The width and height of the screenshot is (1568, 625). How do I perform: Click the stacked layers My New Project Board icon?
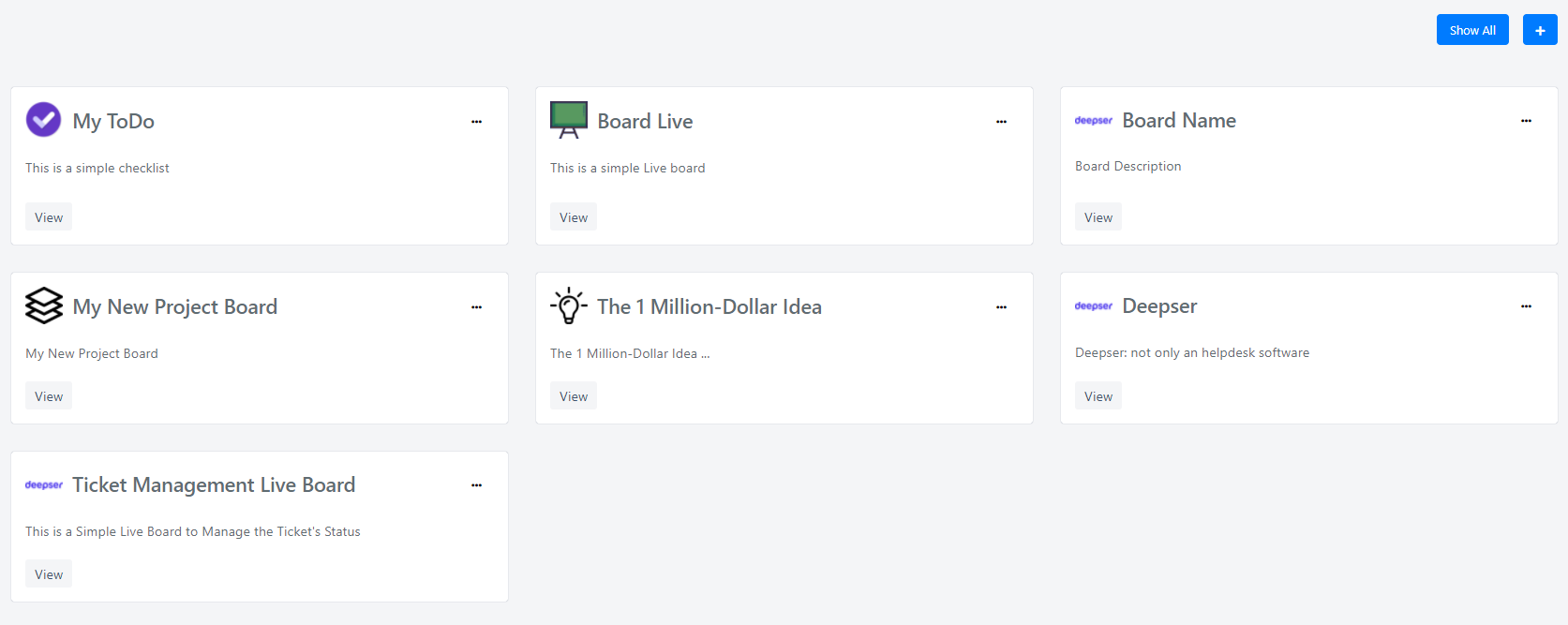tap(44, 305)
